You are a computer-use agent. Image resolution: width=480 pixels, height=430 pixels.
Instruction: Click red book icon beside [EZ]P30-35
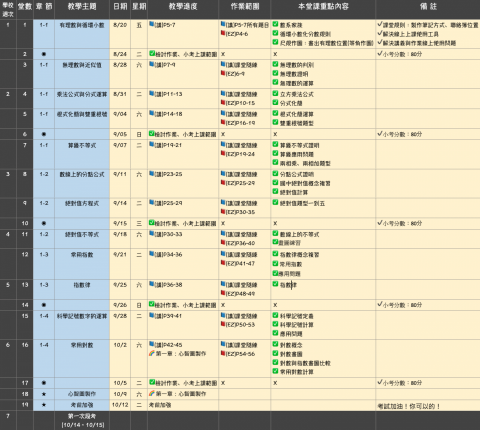[223, 211]
